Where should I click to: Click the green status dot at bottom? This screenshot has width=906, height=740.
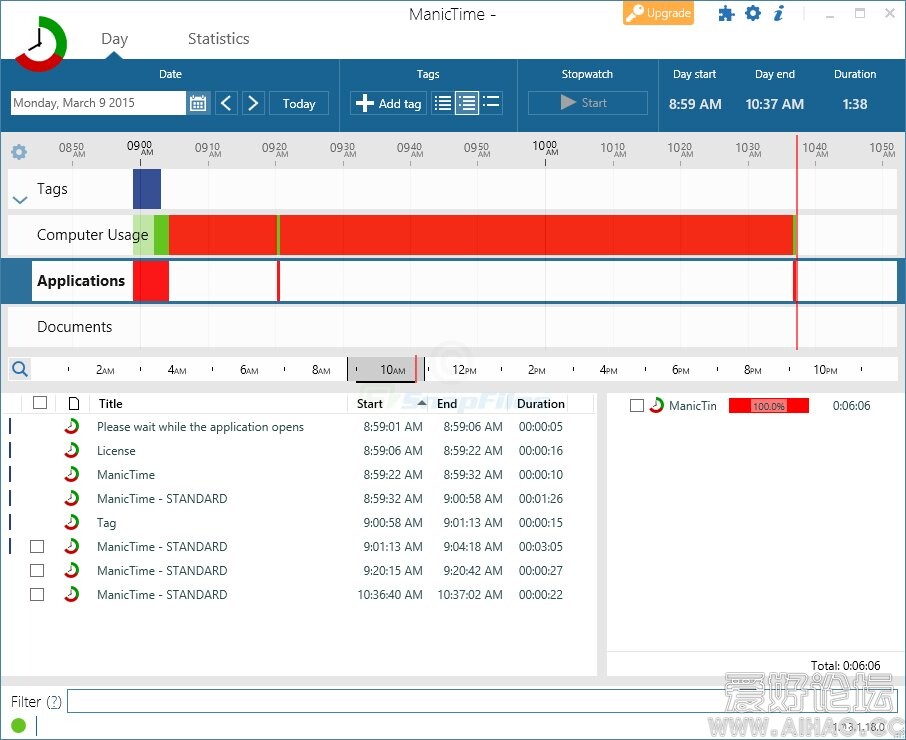[18, 725]
